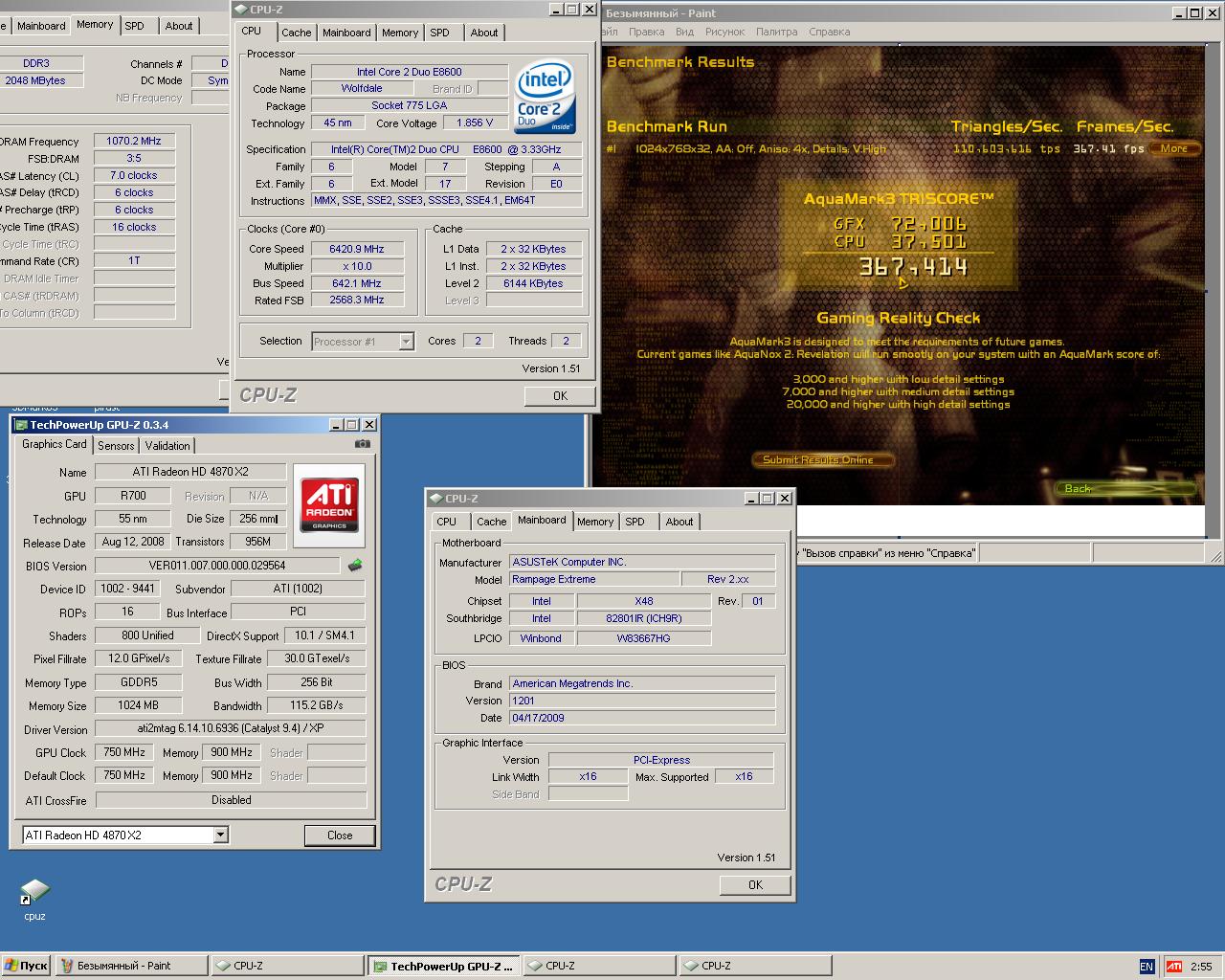Click the Level 2 cache 6144 KBytes value
Image resolution: width=1225 pixels, height=980 pixels.
point(533,283)
